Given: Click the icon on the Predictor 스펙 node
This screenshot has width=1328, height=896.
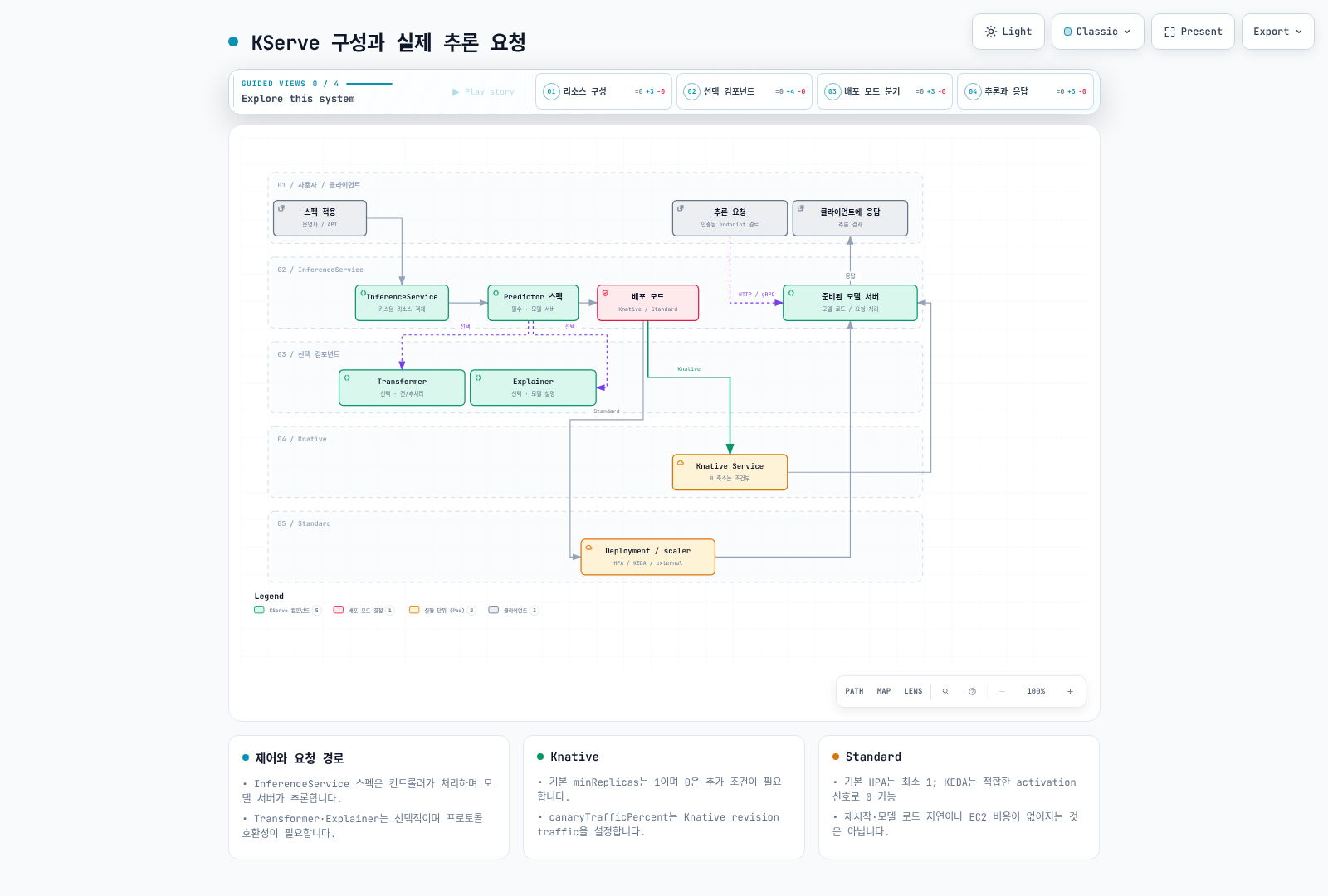Looking at the screenshot, I should pyautogui.click(x=496, y=294).
